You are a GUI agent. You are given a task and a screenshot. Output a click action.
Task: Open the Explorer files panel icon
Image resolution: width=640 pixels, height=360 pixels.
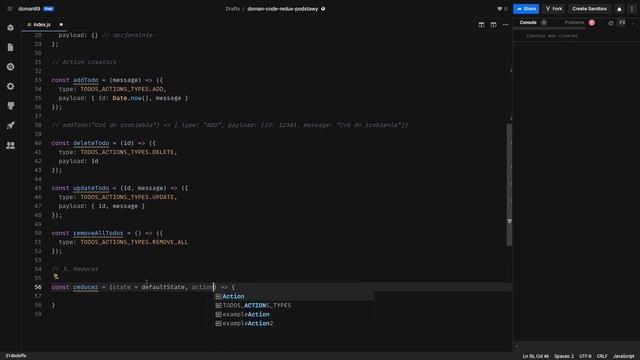(11, 47)
